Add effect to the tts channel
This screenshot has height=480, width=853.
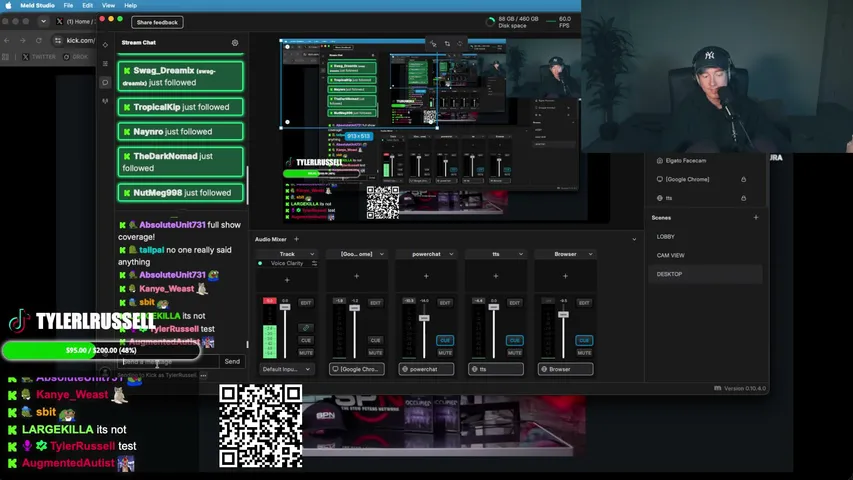pyautogui.click(x=496, y=276)
